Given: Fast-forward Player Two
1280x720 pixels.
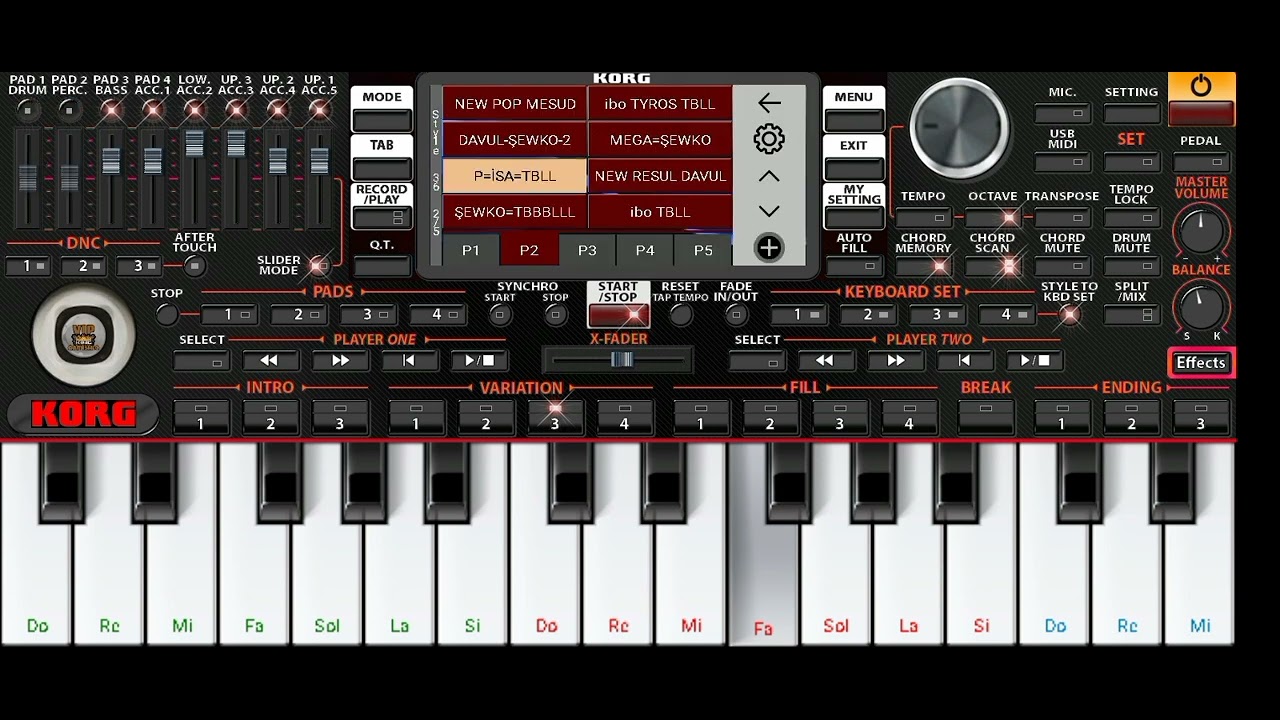Looking at the screenshot, I should click(x=895, y=361).
